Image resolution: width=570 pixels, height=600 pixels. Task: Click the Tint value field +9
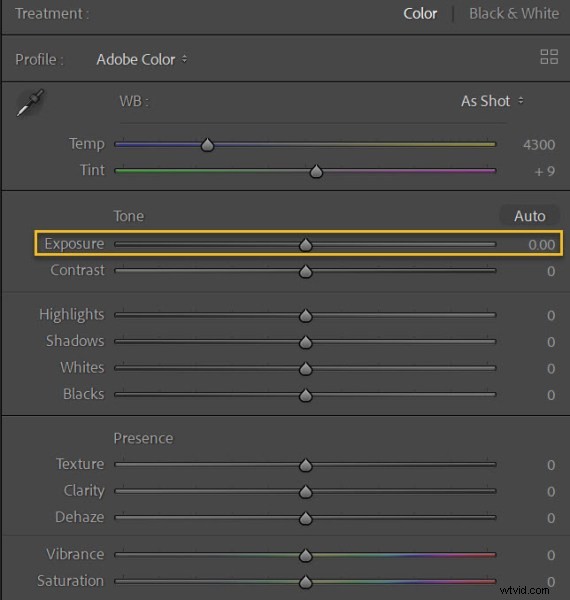tap(545, 171)
